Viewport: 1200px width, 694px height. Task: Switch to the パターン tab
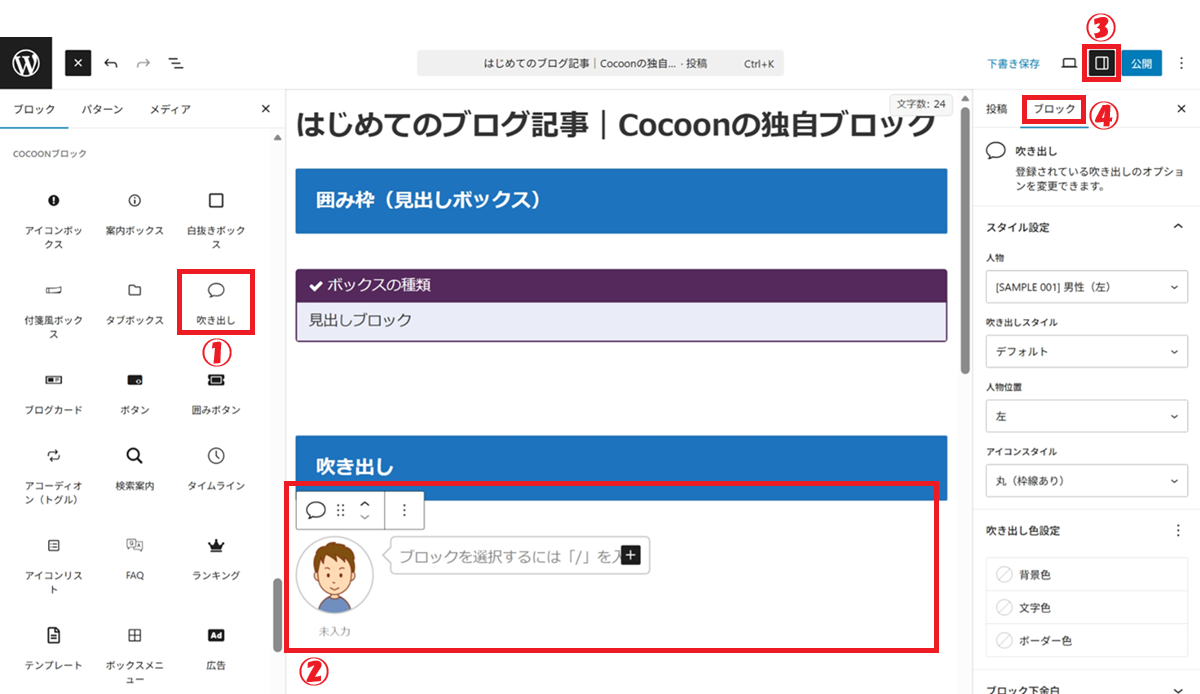point(102,109)
